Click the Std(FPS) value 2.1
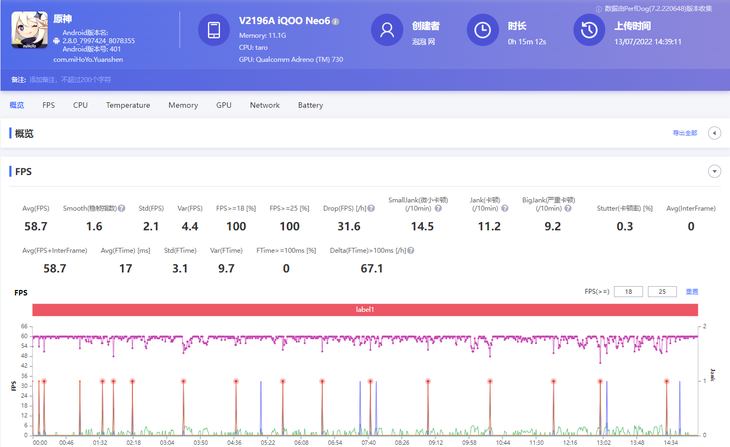Viewport: 730px width, 447px height. (151, 227)
